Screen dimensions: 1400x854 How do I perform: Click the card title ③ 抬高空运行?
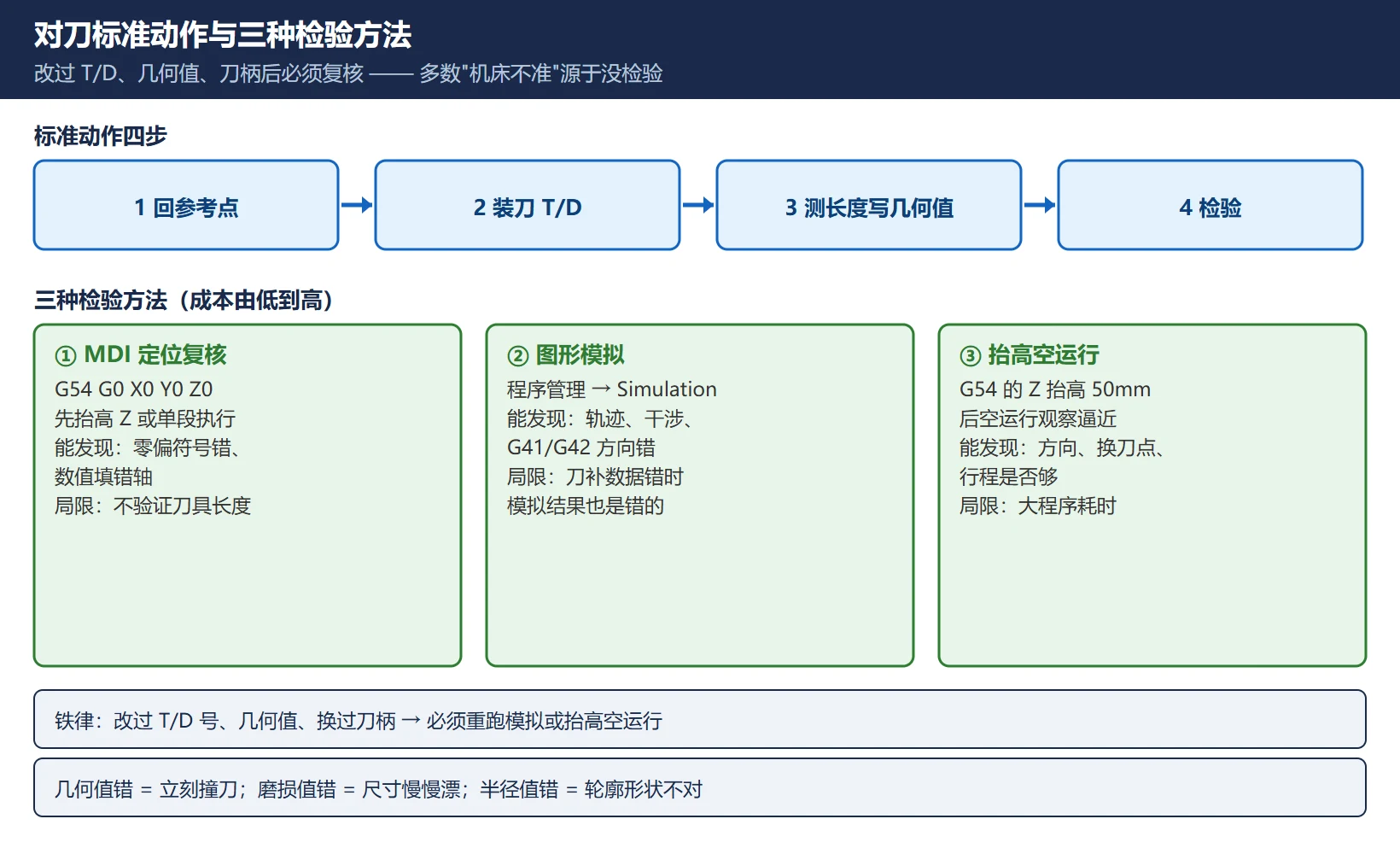point(1030,354)
